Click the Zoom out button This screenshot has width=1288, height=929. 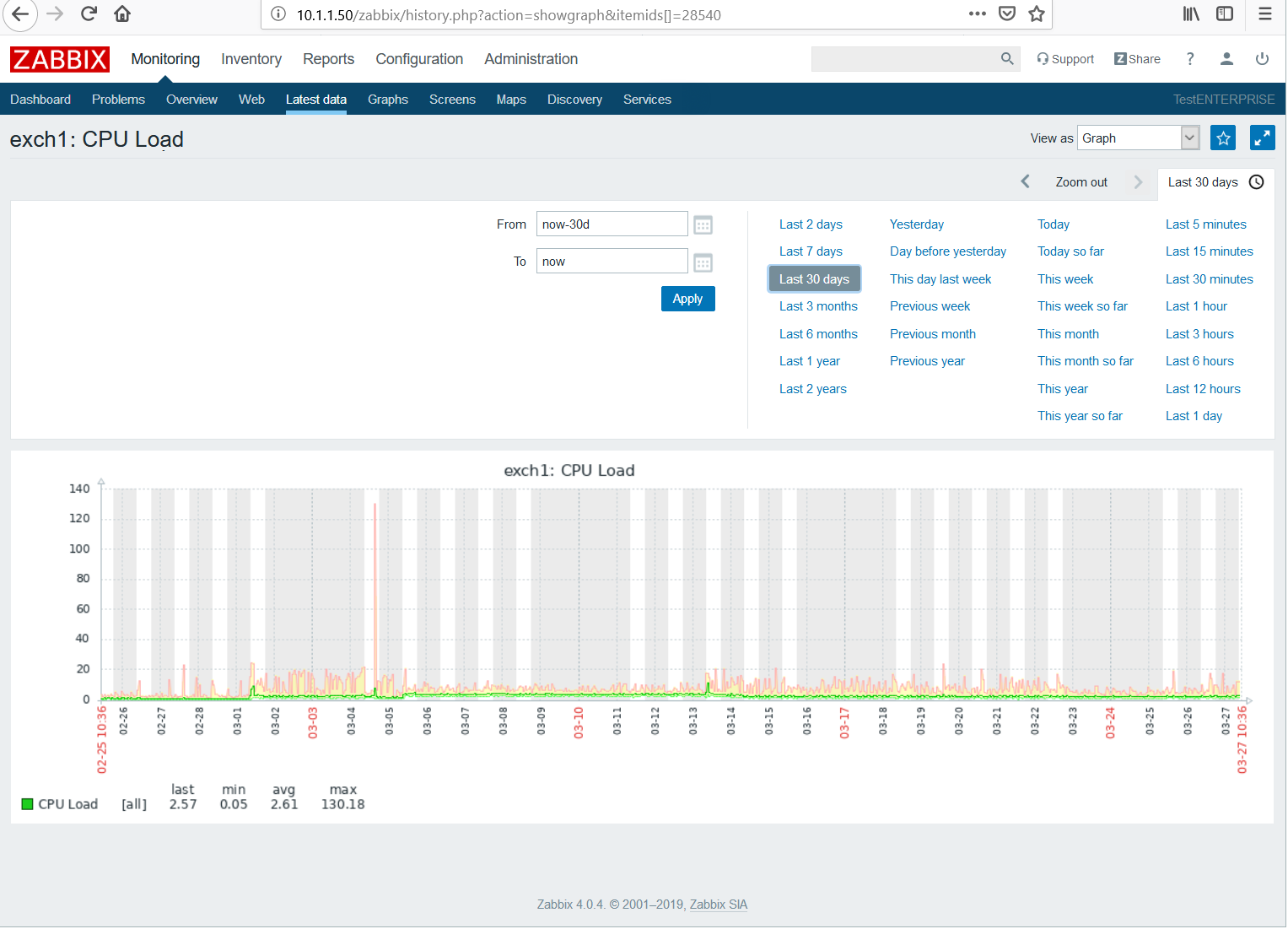click(x=1081, y=182)
